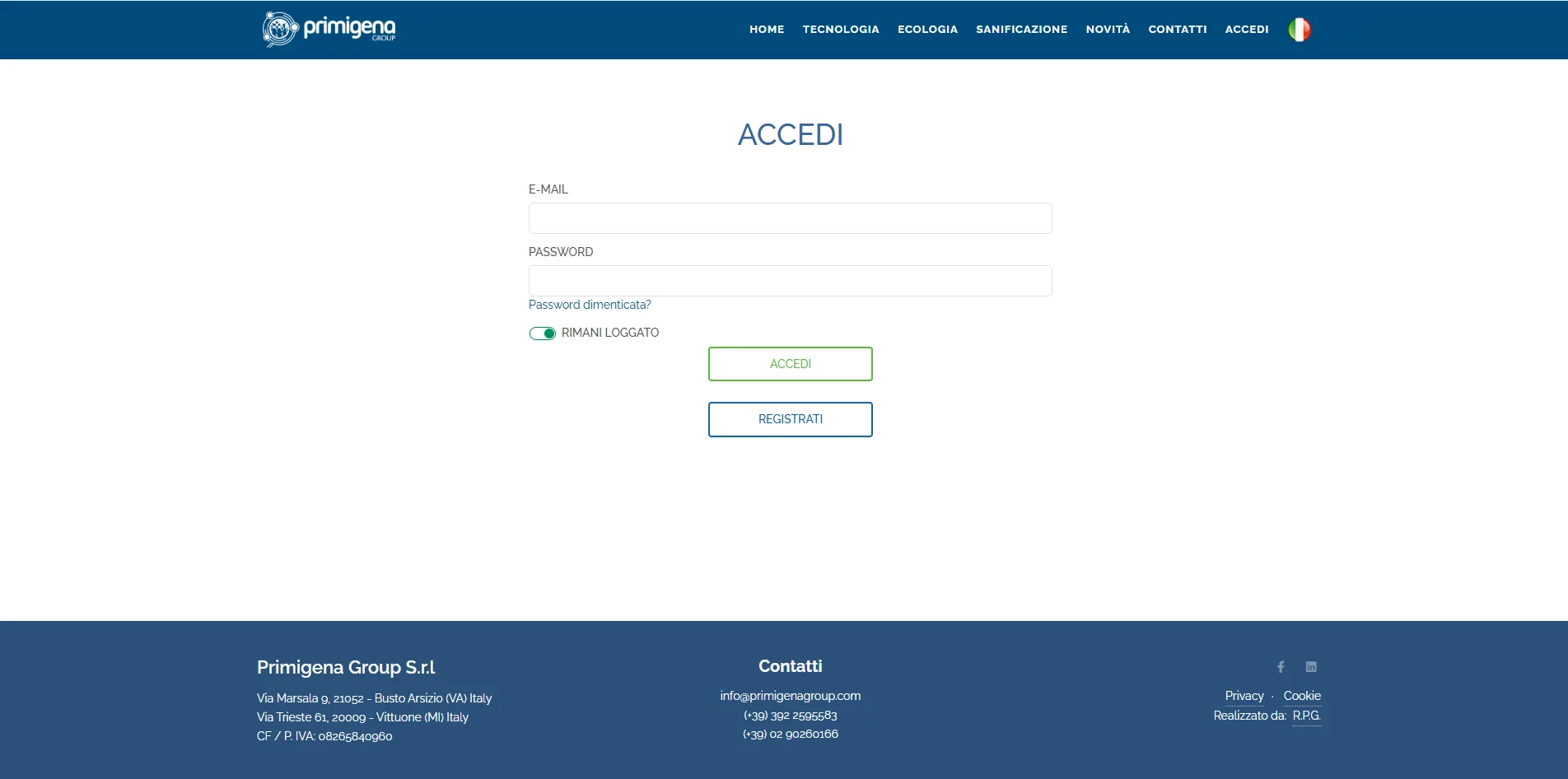Viewport: 1568px width, 779px height.
Task: Click the ACCEDI page heading
Action: pyautogui.click(x=791, y=134)
